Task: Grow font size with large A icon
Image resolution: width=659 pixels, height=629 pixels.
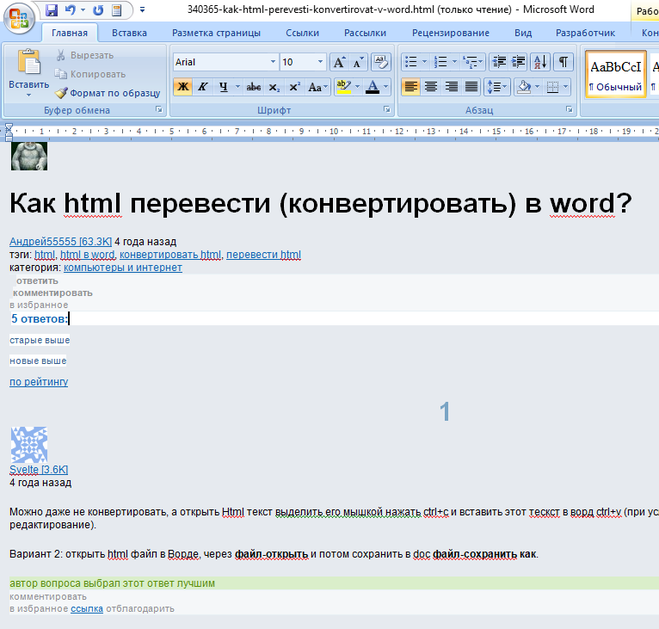Action: (339, 62)
